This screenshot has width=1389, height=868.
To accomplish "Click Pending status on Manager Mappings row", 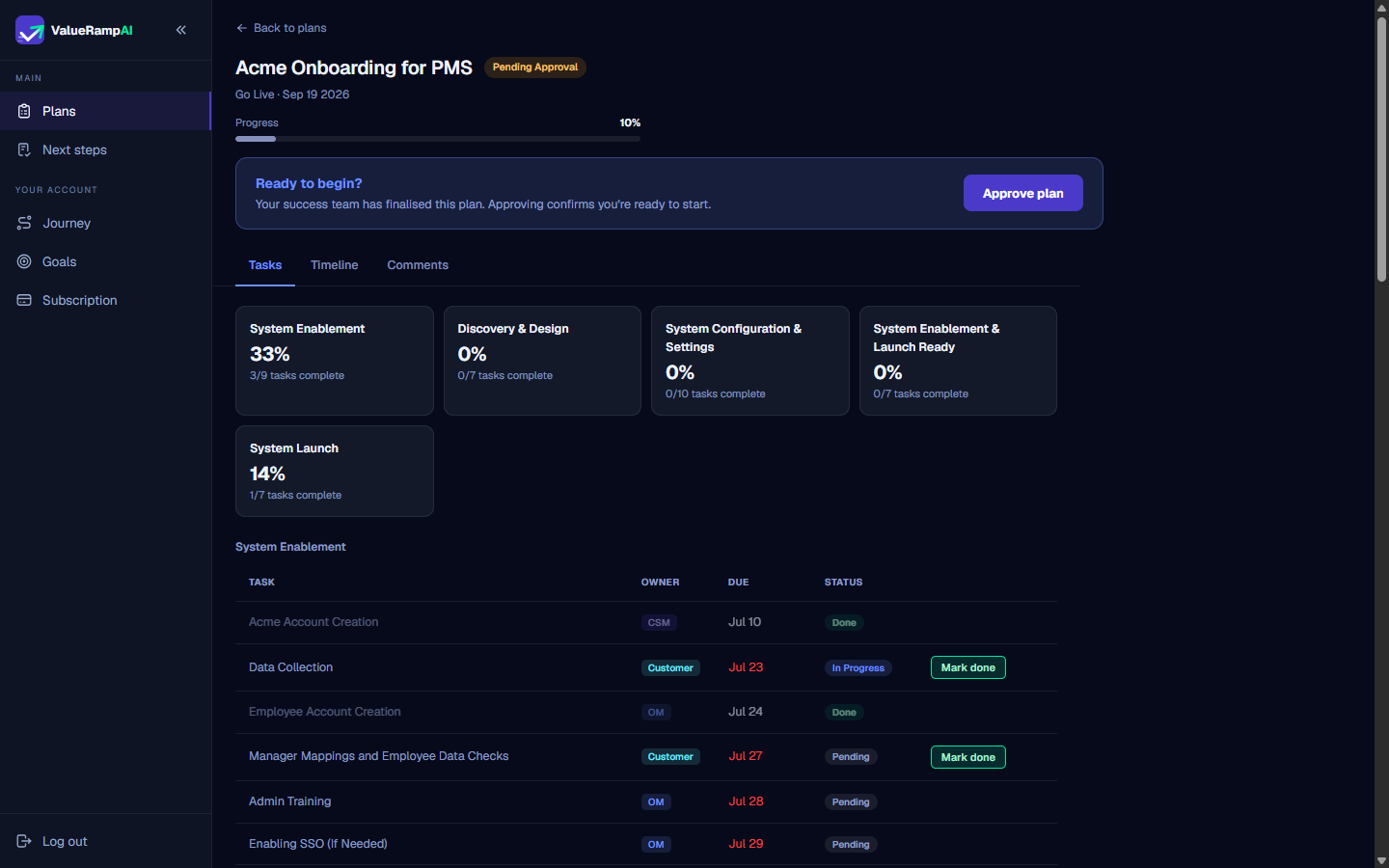I will (851, 757).
